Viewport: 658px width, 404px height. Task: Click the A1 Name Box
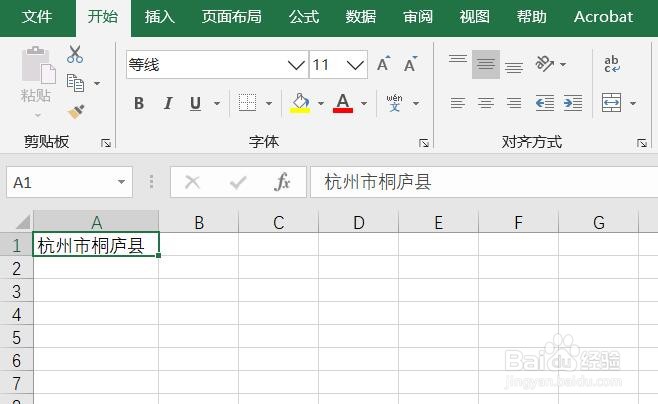tap(69, 182)
